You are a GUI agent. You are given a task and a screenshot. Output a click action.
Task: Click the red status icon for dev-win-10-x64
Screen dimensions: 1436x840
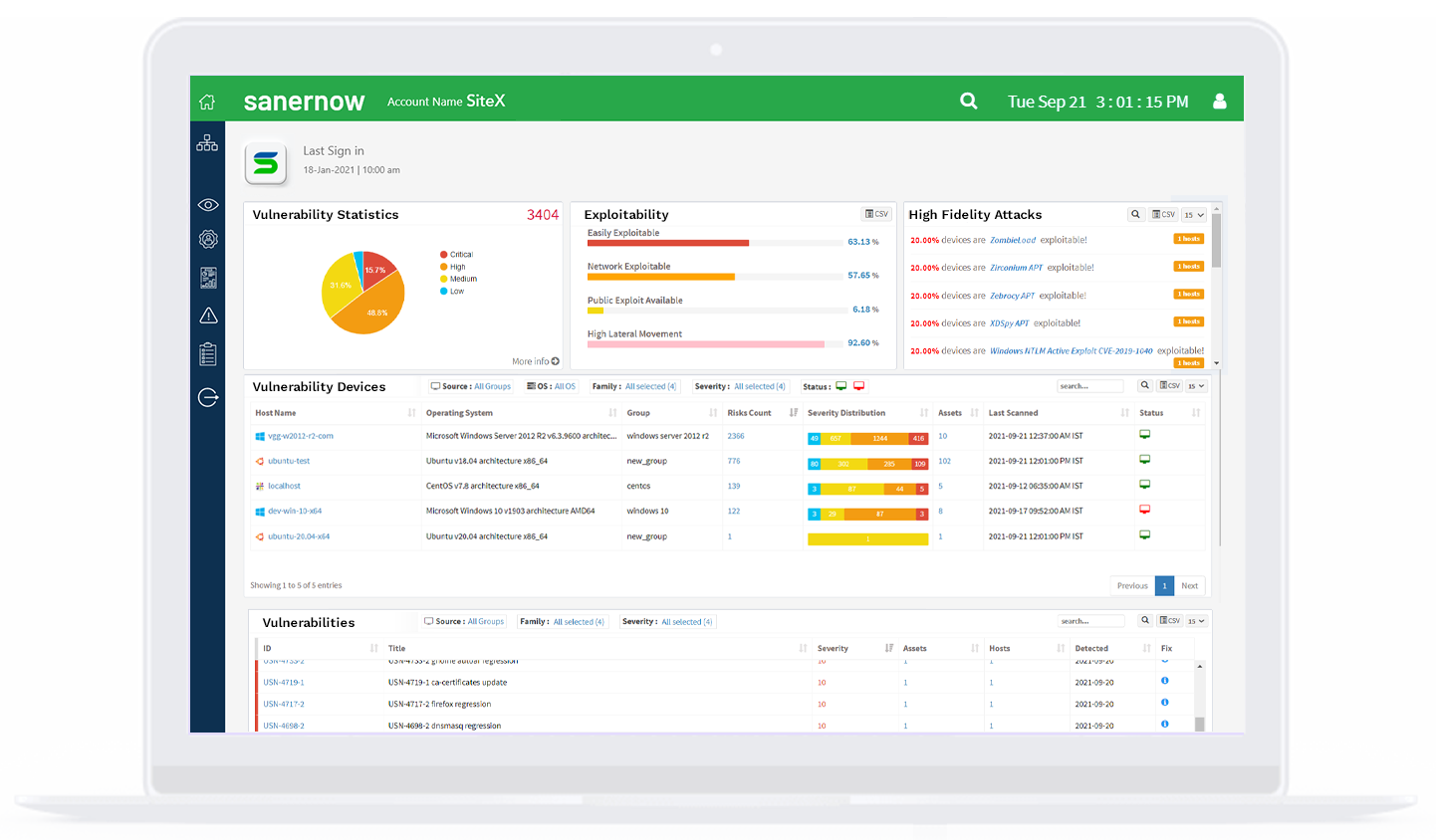click(1144, 509)
